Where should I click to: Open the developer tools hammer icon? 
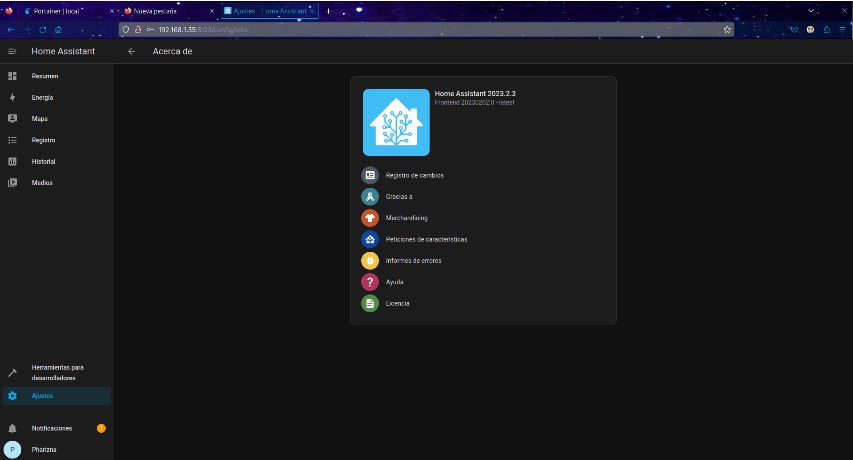(12, 373)
